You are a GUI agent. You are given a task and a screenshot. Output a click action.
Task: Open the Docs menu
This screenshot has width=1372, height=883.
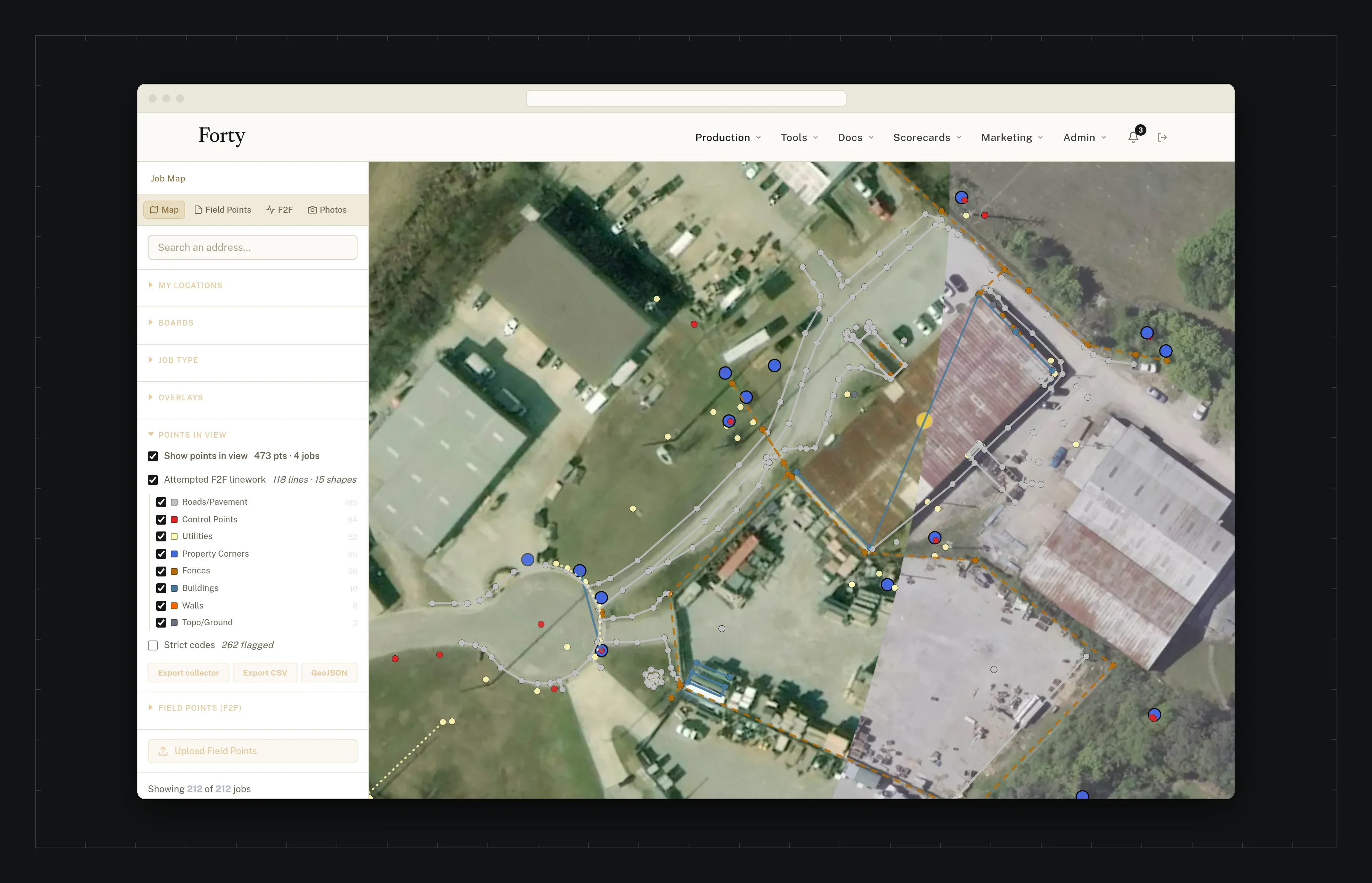[856, 138]
